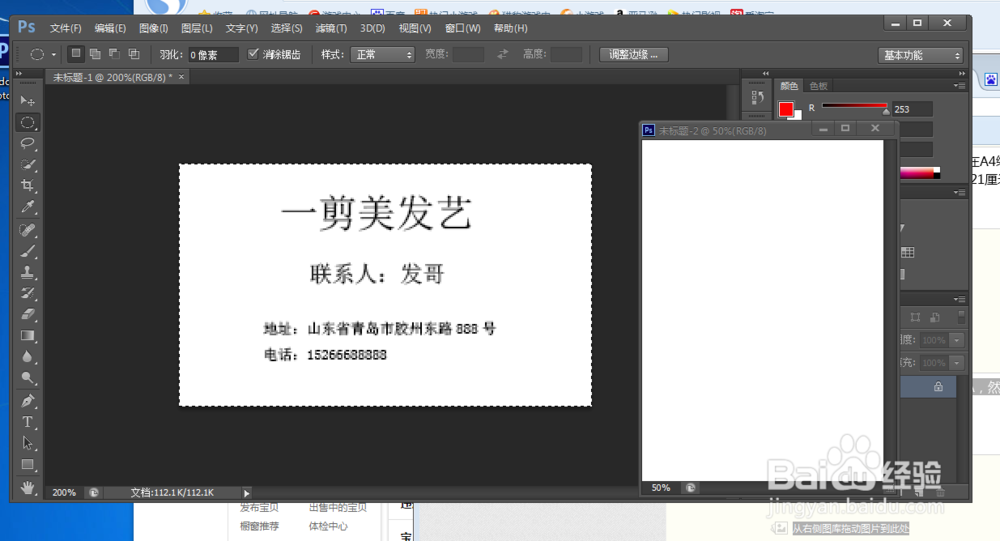Click the 羽化 feather input field

212,55
